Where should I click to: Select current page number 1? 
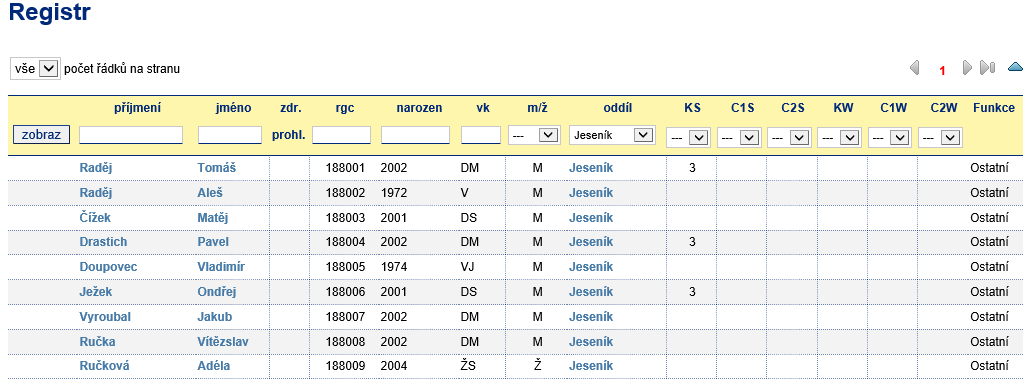[x=942, y=70]
